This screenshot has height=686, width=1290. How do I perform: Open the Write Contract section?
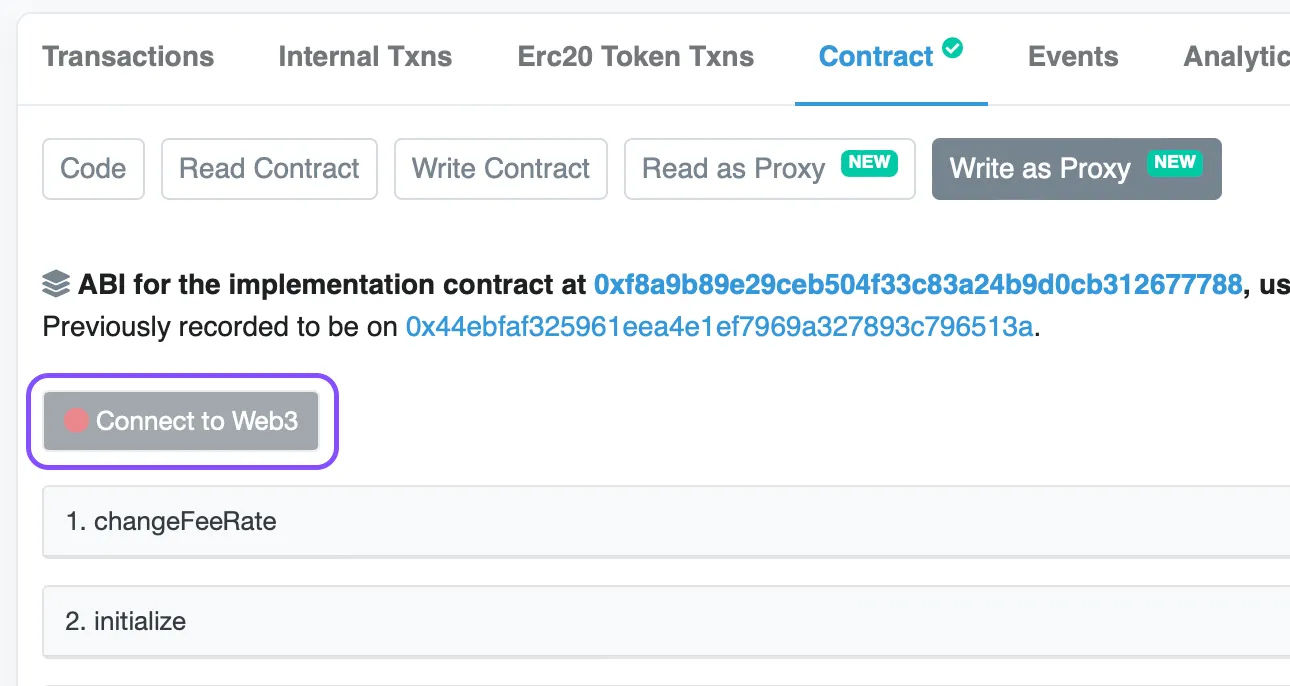pos(501,169)
